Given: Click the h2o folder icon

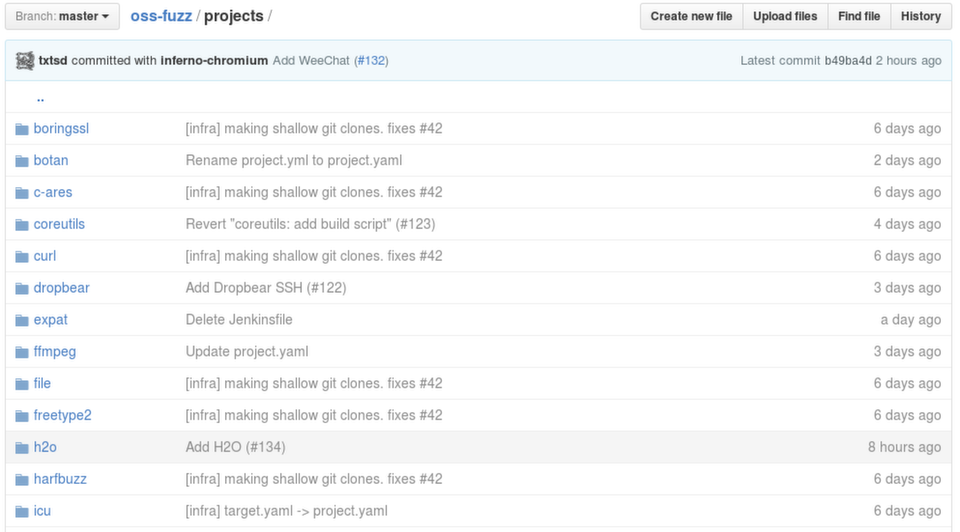Looking at the screenshot, I should click(22, 448).
